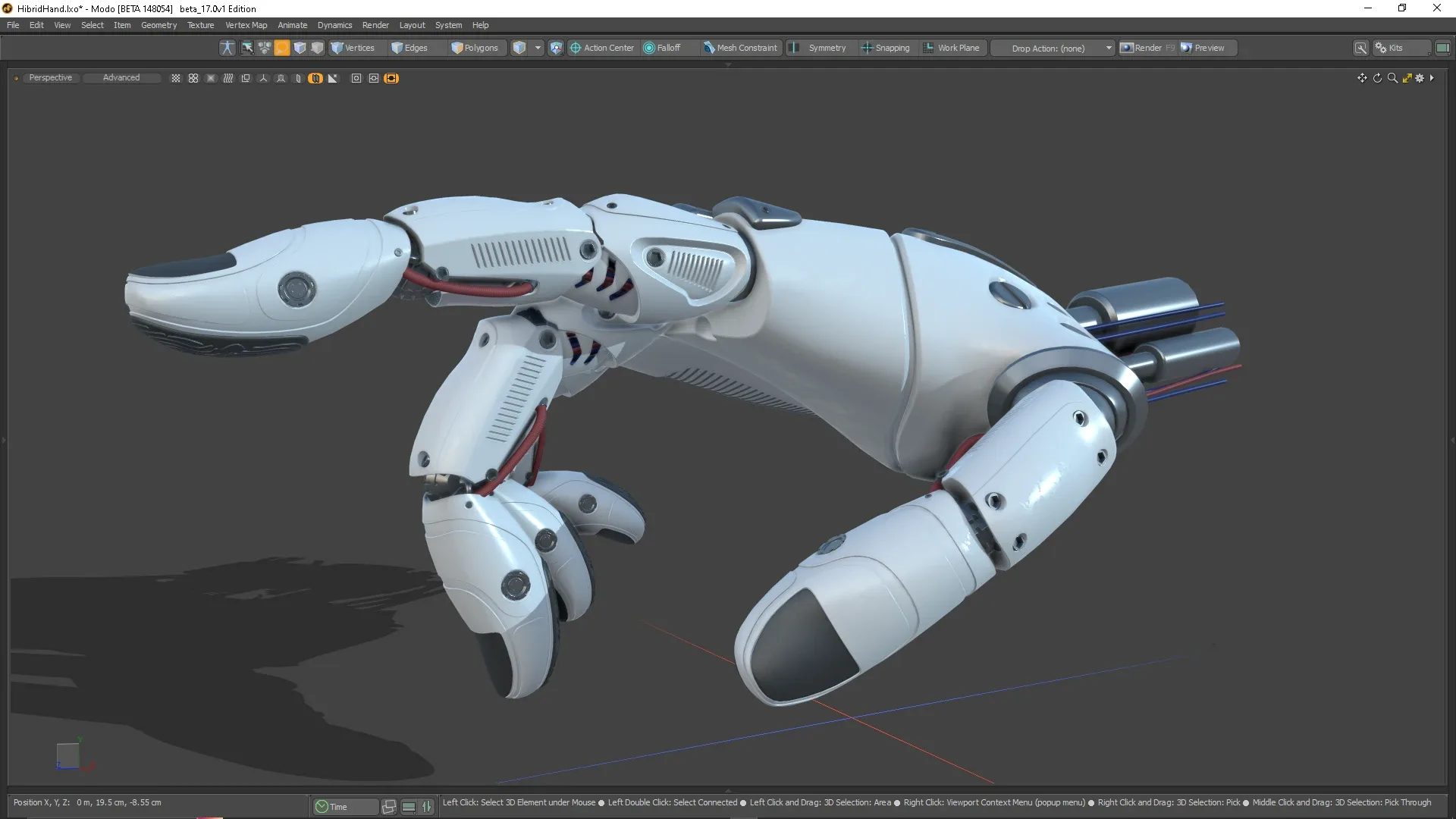The image size is (1456, 819).
Task: Click the search tool icon near Kits
Action: coord(1361,48)
